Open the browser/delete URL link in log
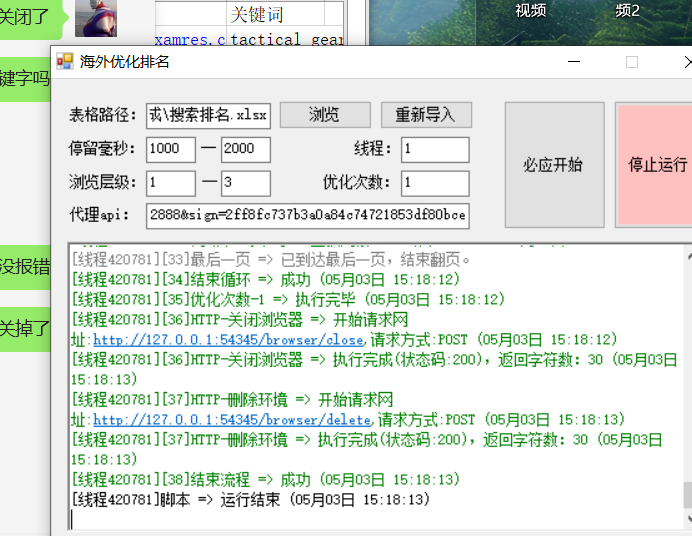This screenshot has height=536, width=692. [232, 420]
